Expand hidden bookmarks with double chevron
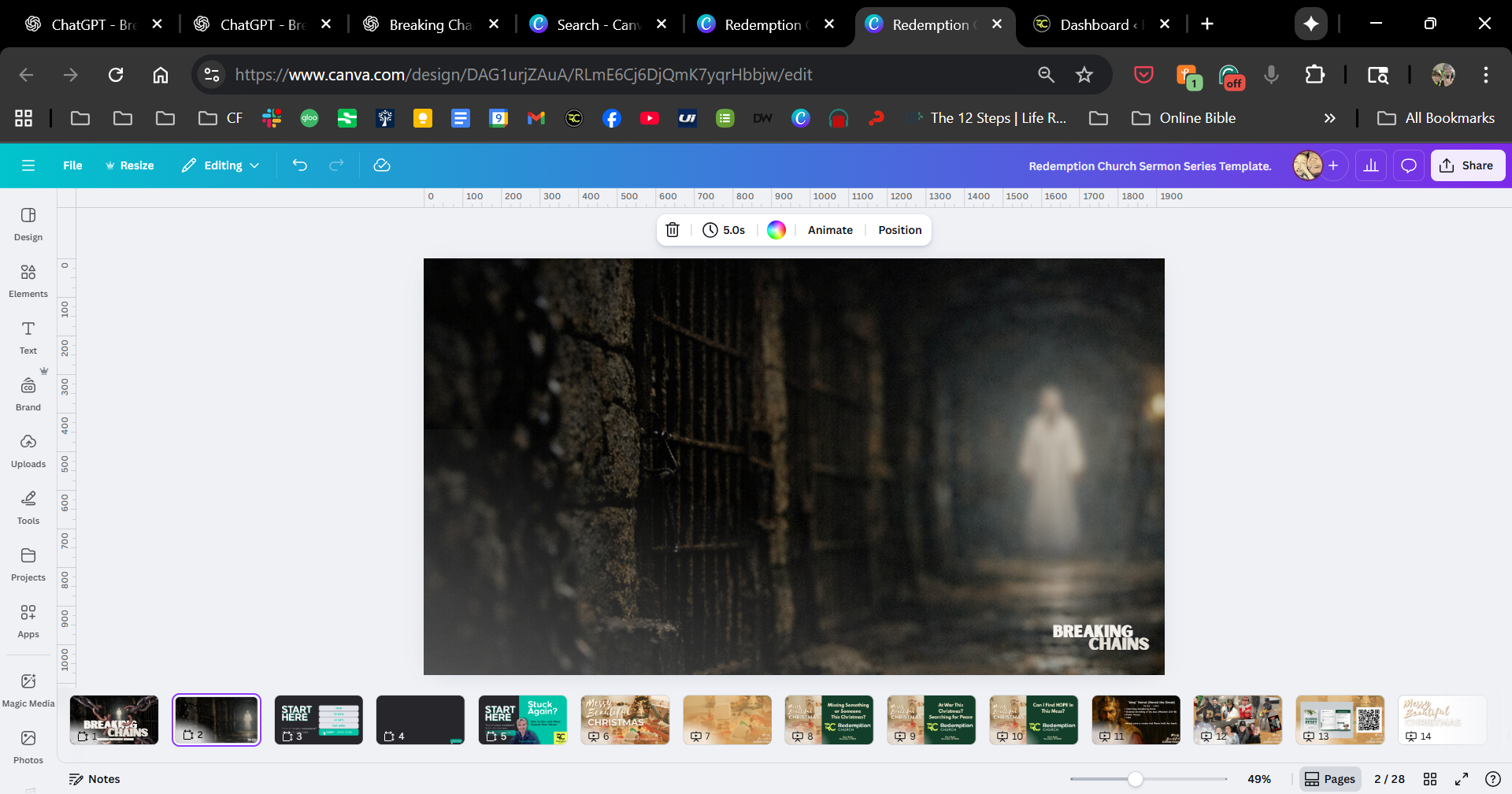This screenshot has width=1512, height=794. (1329, 118)
